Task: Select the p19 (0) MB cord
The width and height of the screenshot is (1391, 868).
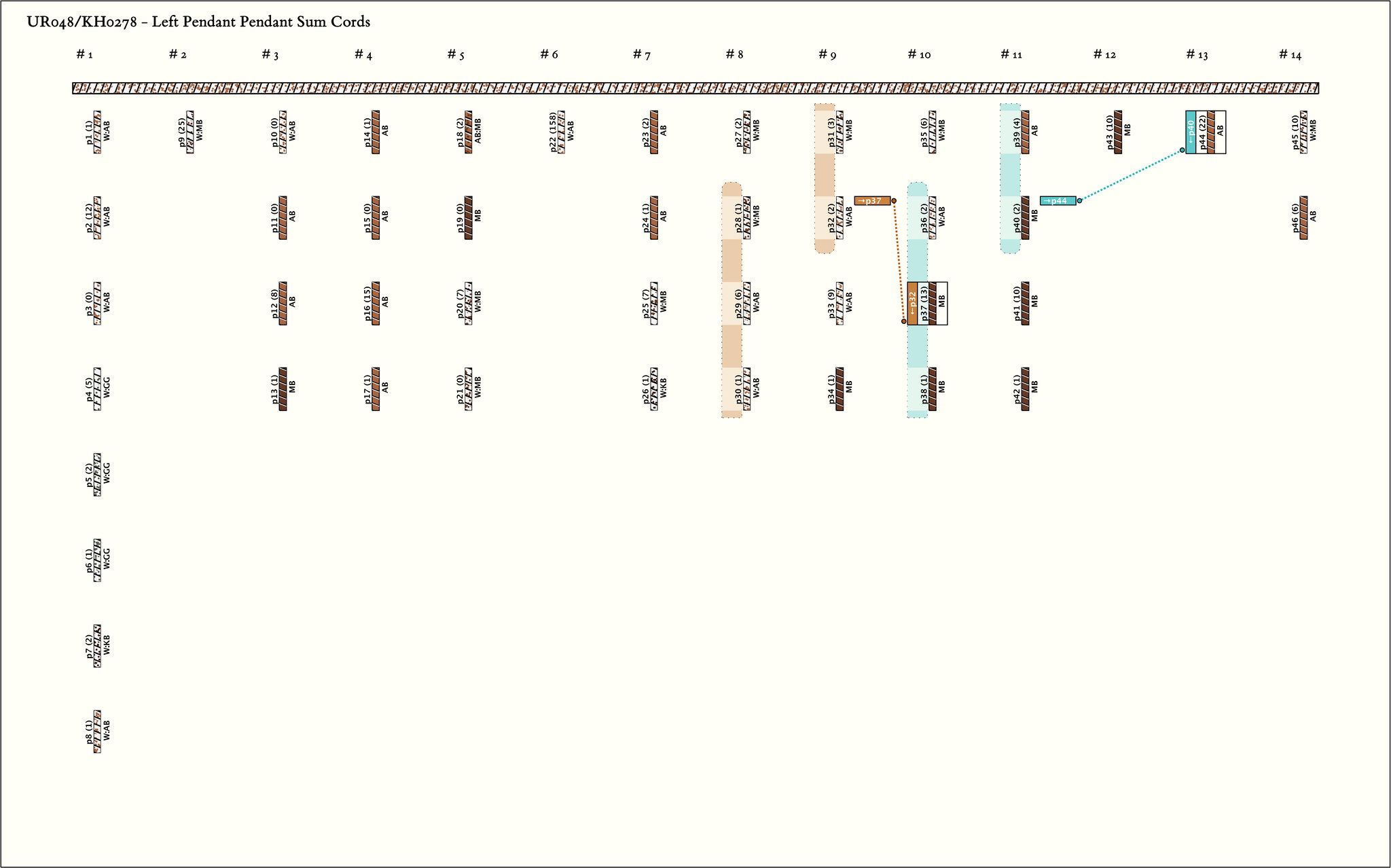Action: (469, 218)
